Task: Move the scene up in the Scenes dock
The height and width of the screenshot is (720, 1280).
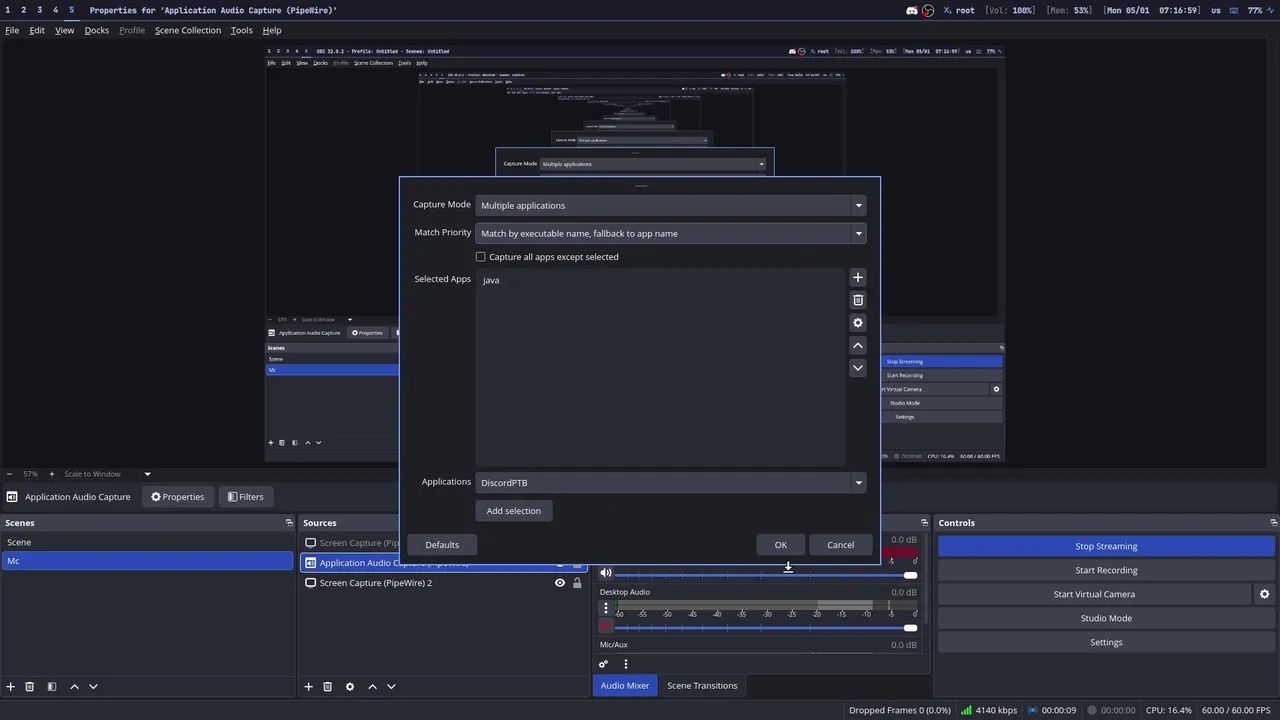Action: [x=74, y=687]
